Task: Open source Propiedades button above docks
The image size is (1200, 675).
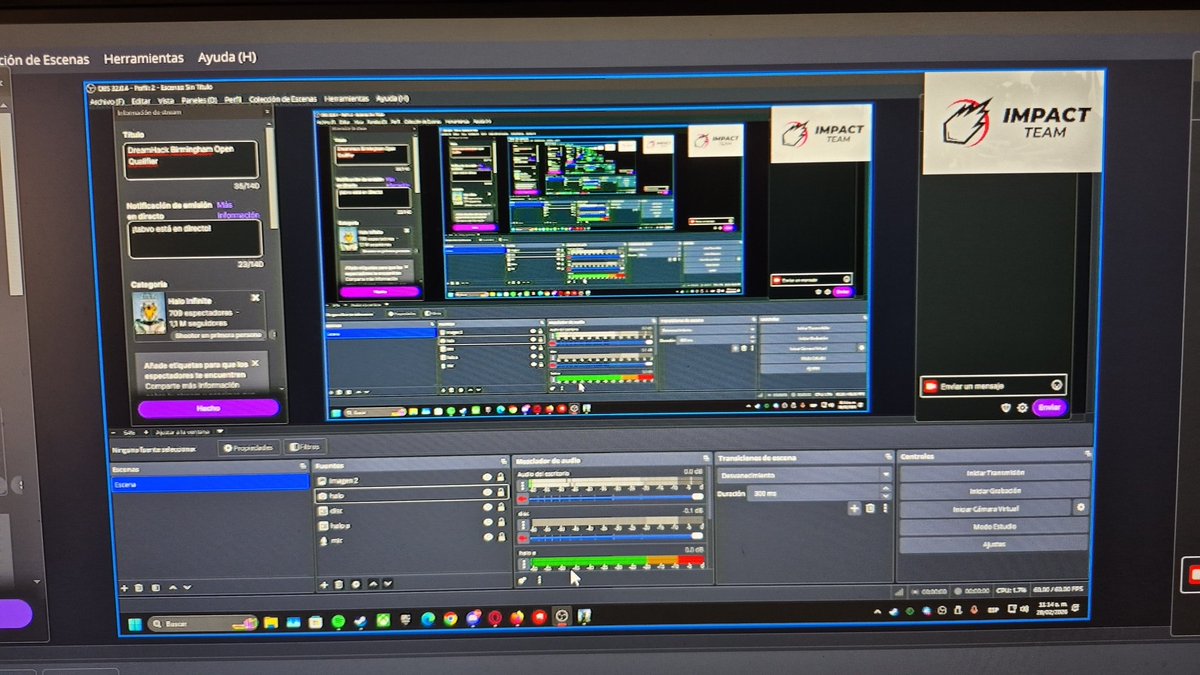Action: pos(250,448)
